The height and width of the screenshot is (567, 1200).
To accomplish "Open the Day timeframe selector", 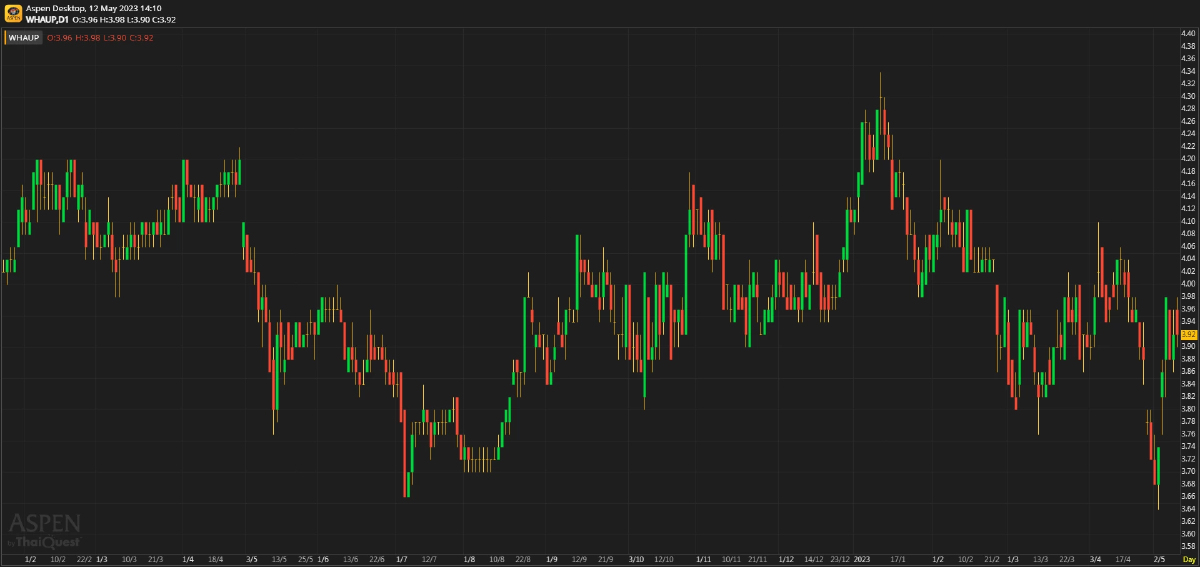I will click(1188, 559).
